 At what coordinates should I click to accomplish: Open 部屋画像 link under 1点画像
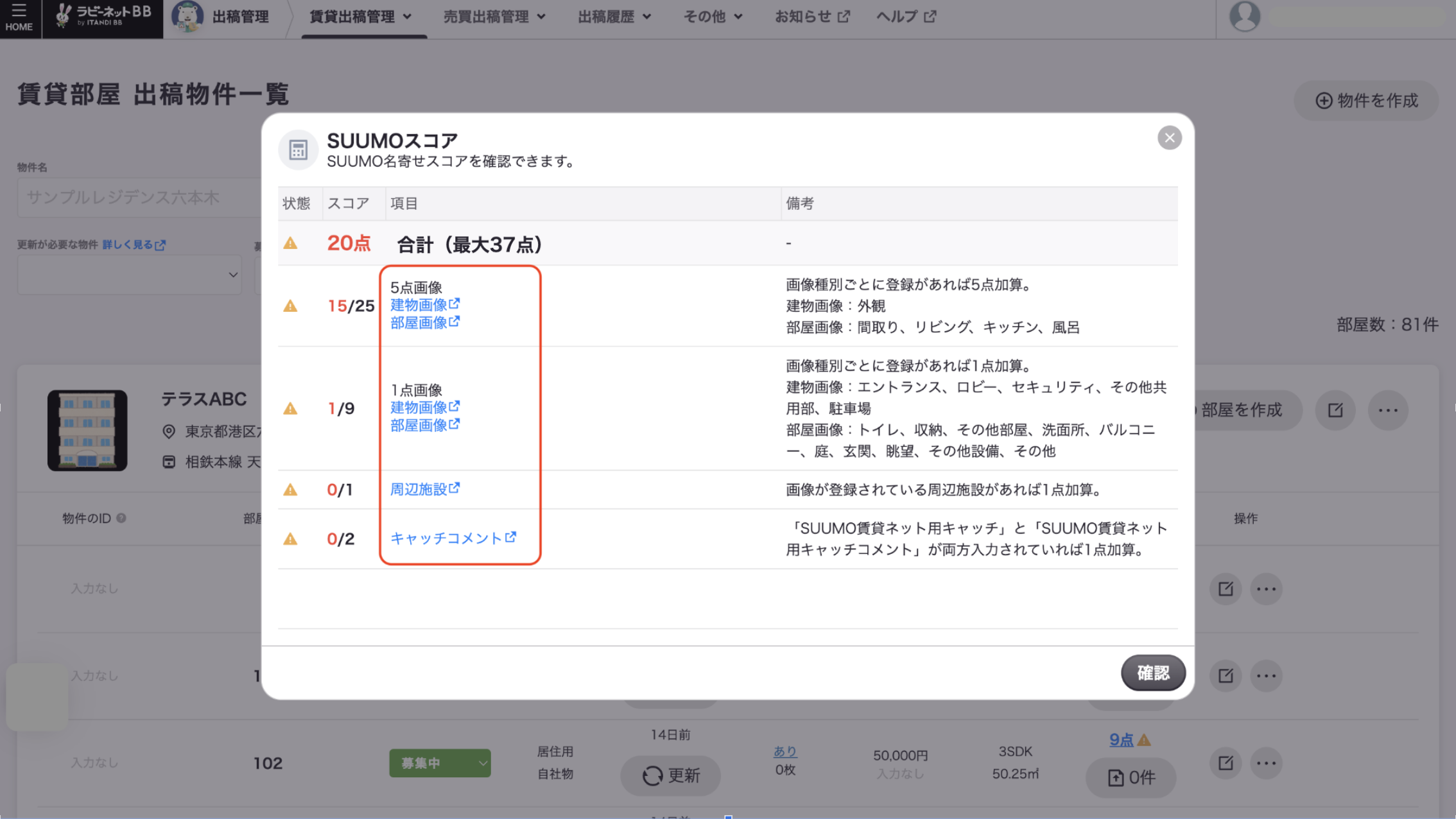pos(425,425)
